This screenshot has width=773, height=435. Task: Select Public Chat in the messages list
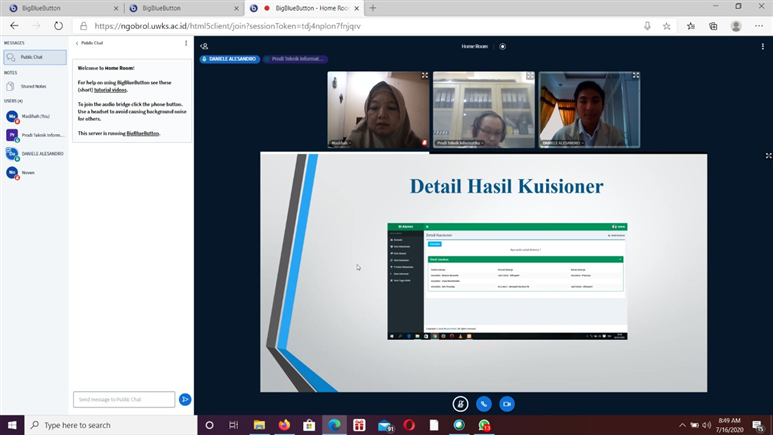click(35, 57)
